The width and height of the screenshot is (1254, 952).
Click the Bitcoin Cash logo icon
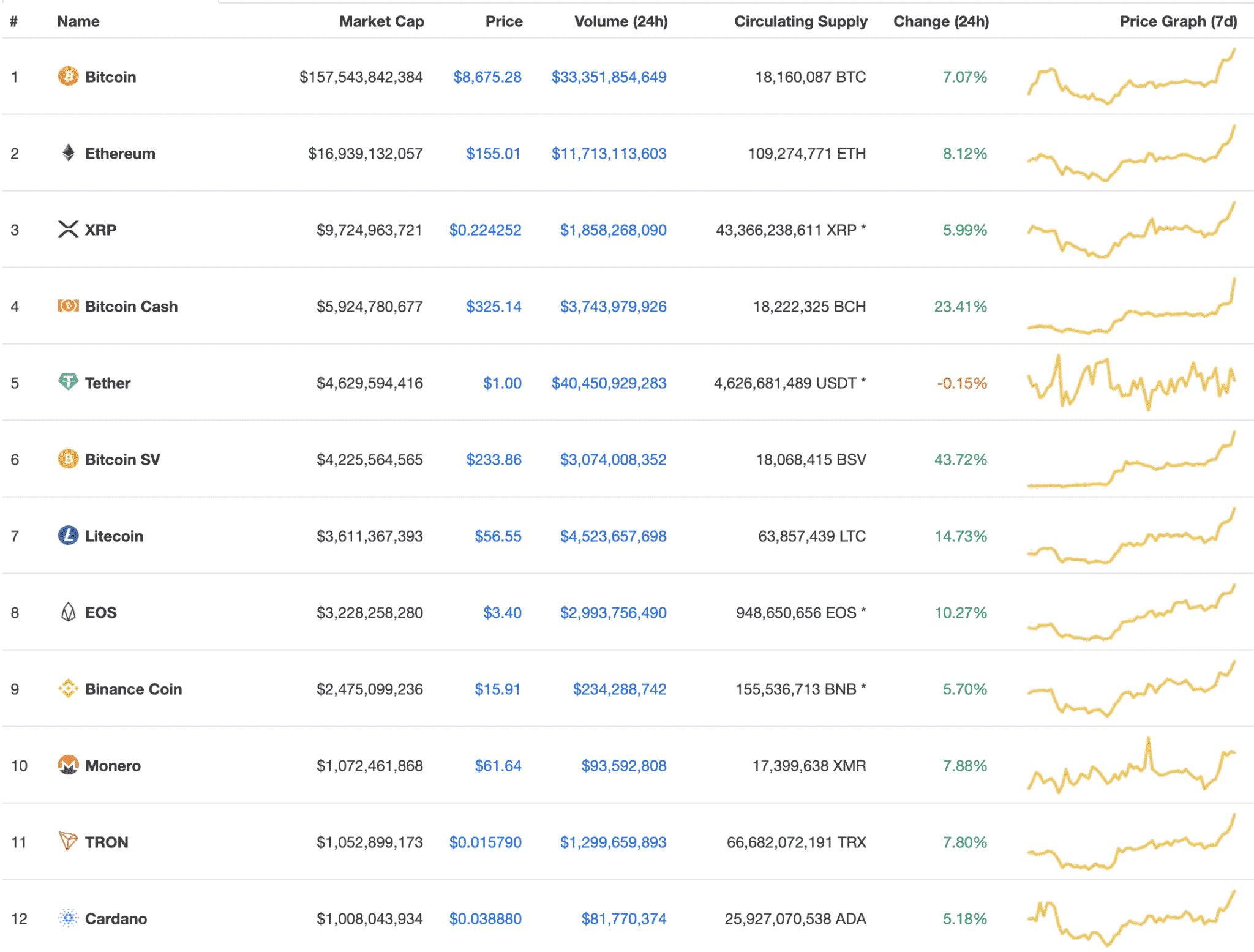(68, 305)
